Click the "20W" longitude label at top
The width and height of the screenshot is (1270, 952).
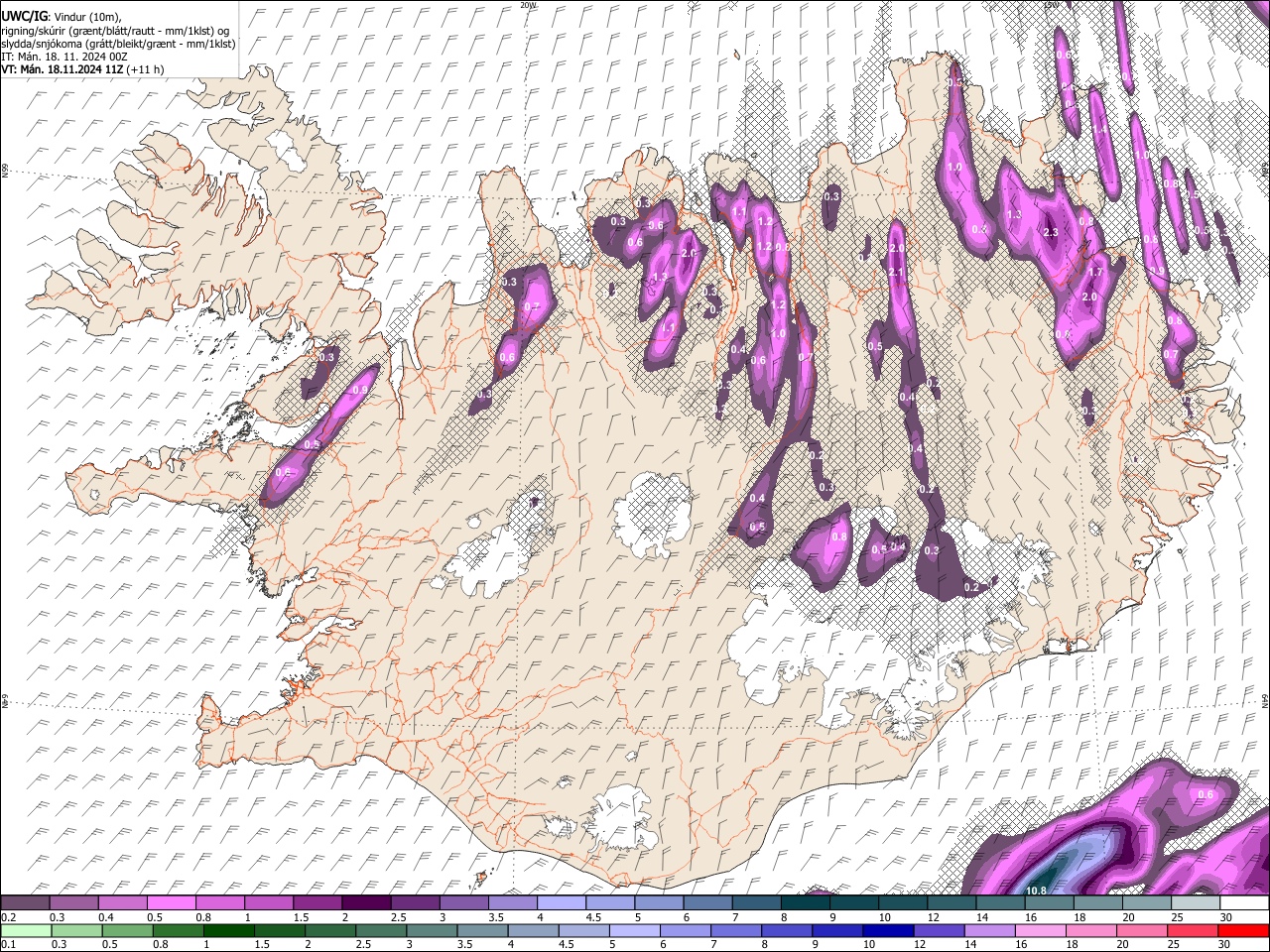[529, 5]
